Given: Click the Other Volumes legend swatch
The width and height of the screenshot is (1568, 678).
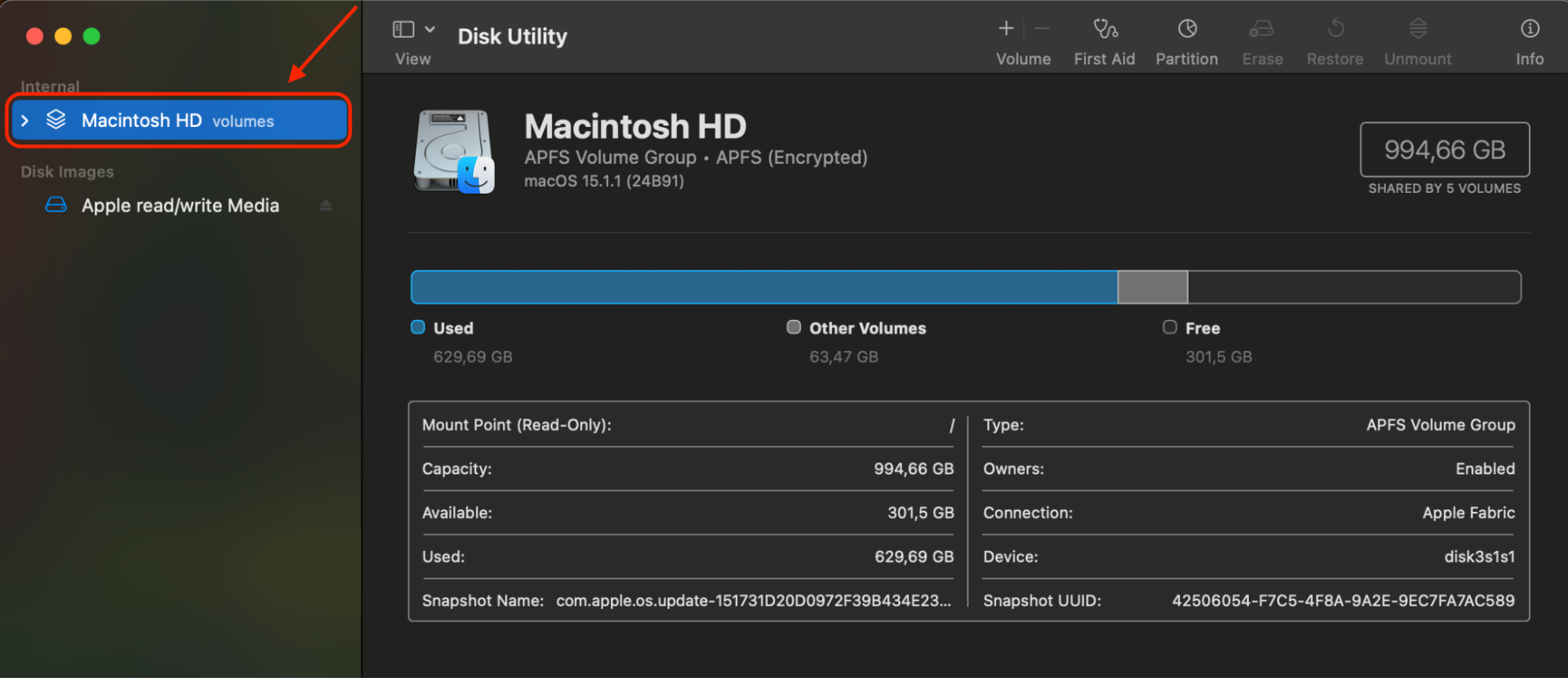Looking at the screenshot, I should tap(794, 328).
